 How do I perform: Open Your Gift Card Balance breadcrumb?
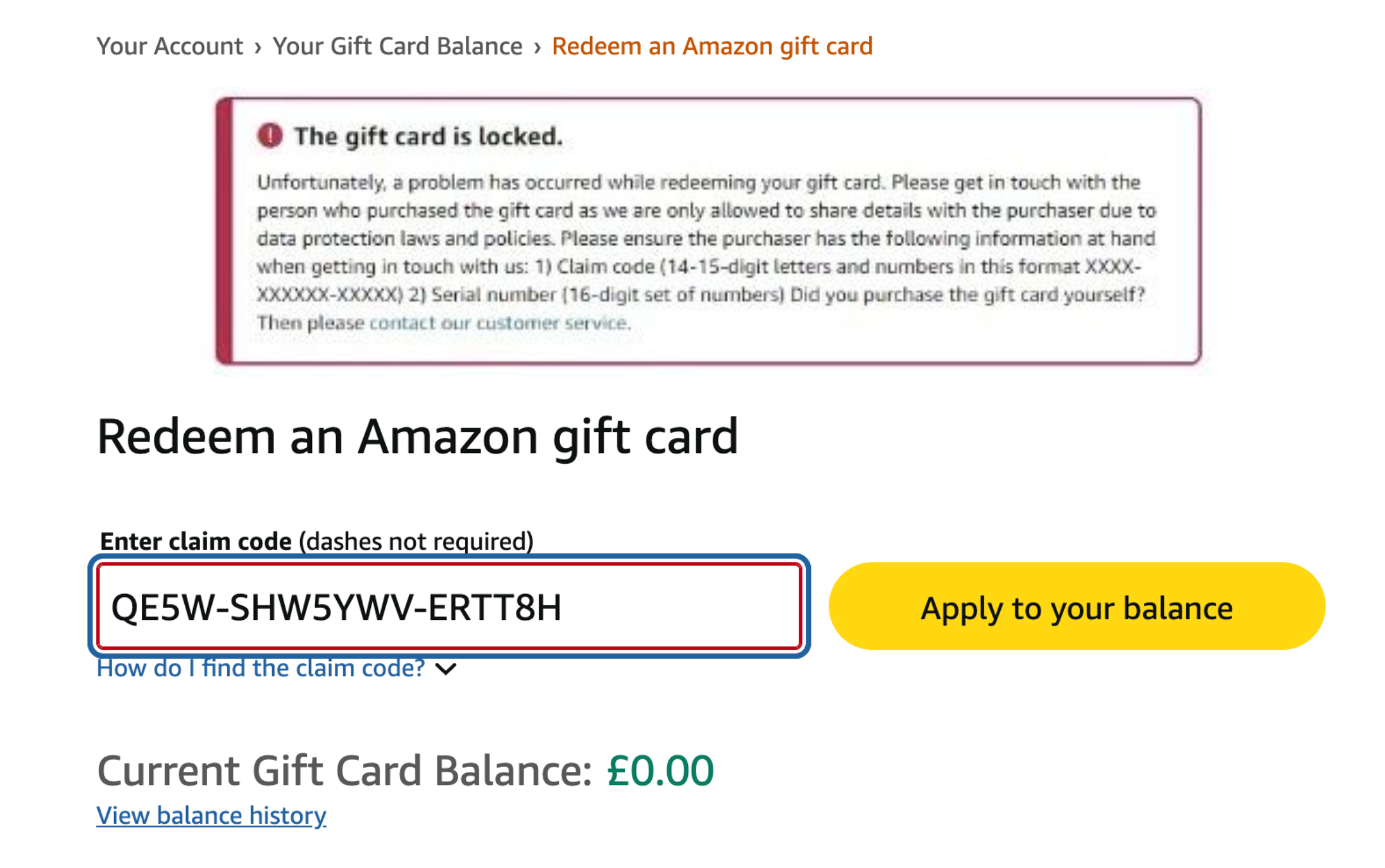(x=398, y=46)
